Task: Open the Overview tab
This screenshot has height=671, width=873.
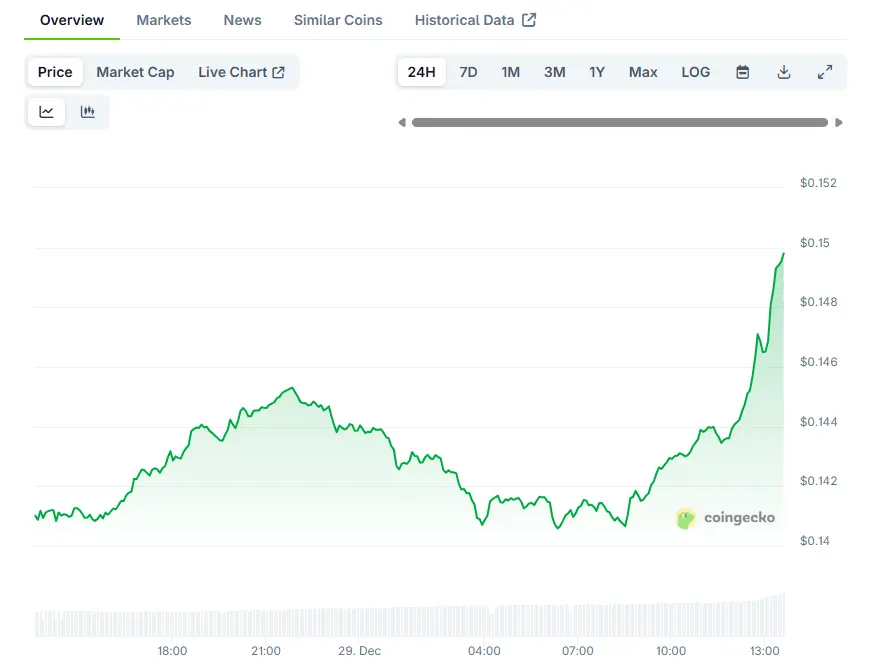Action: (x=72, y=20)
